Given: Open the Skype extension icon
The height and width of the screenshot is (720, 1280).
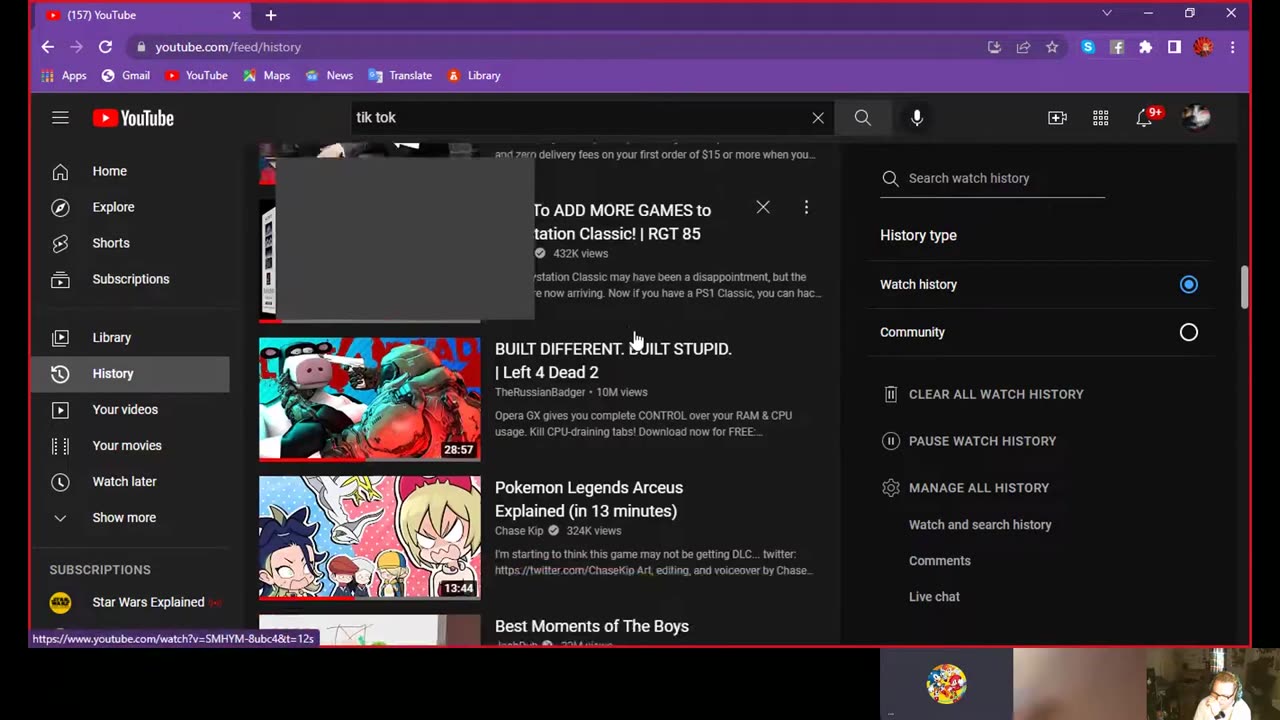Looking at the screenshot, I should click(x=1088, y=47).
